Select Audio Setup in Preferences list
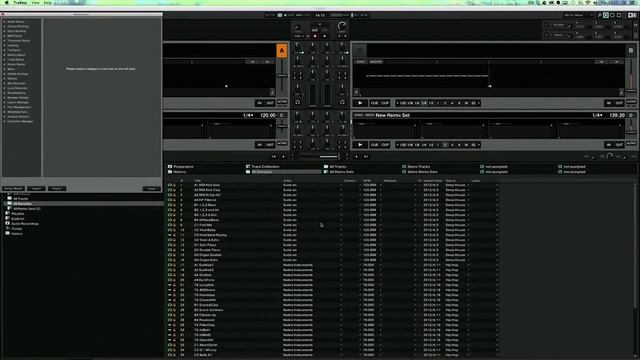Screen dimensions: 640x360 [16, 22]
